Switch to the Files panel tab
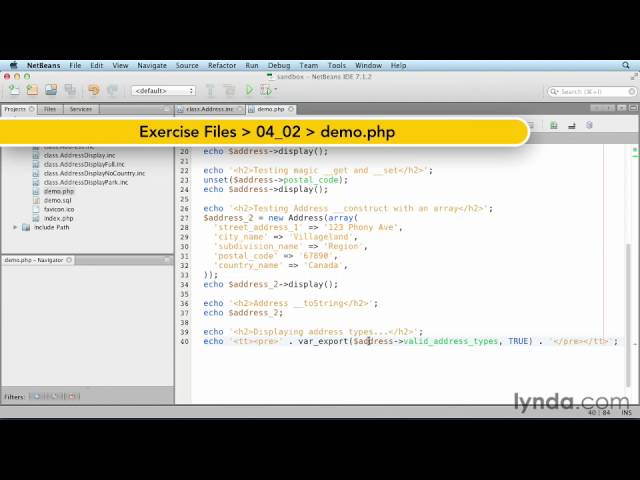 [x=50, y=109]
